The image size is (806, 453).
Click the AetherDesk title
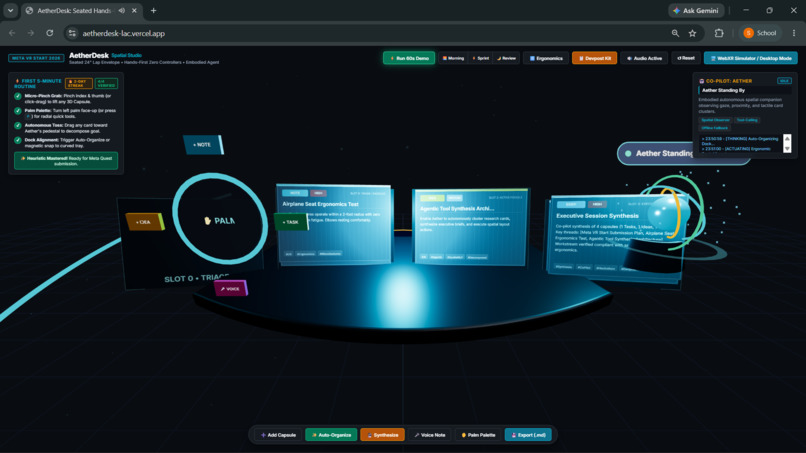[89, 55]
